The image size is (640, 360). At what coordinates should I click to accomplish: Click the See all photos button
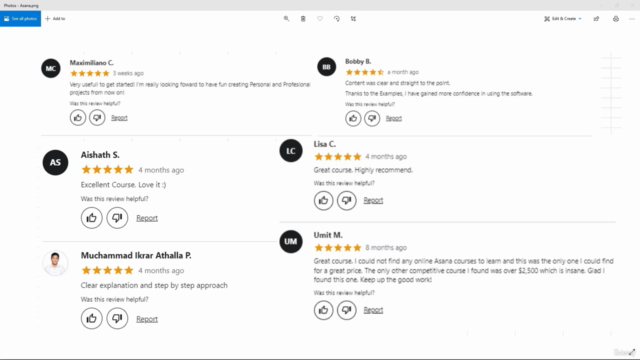(x=20, y=19)
